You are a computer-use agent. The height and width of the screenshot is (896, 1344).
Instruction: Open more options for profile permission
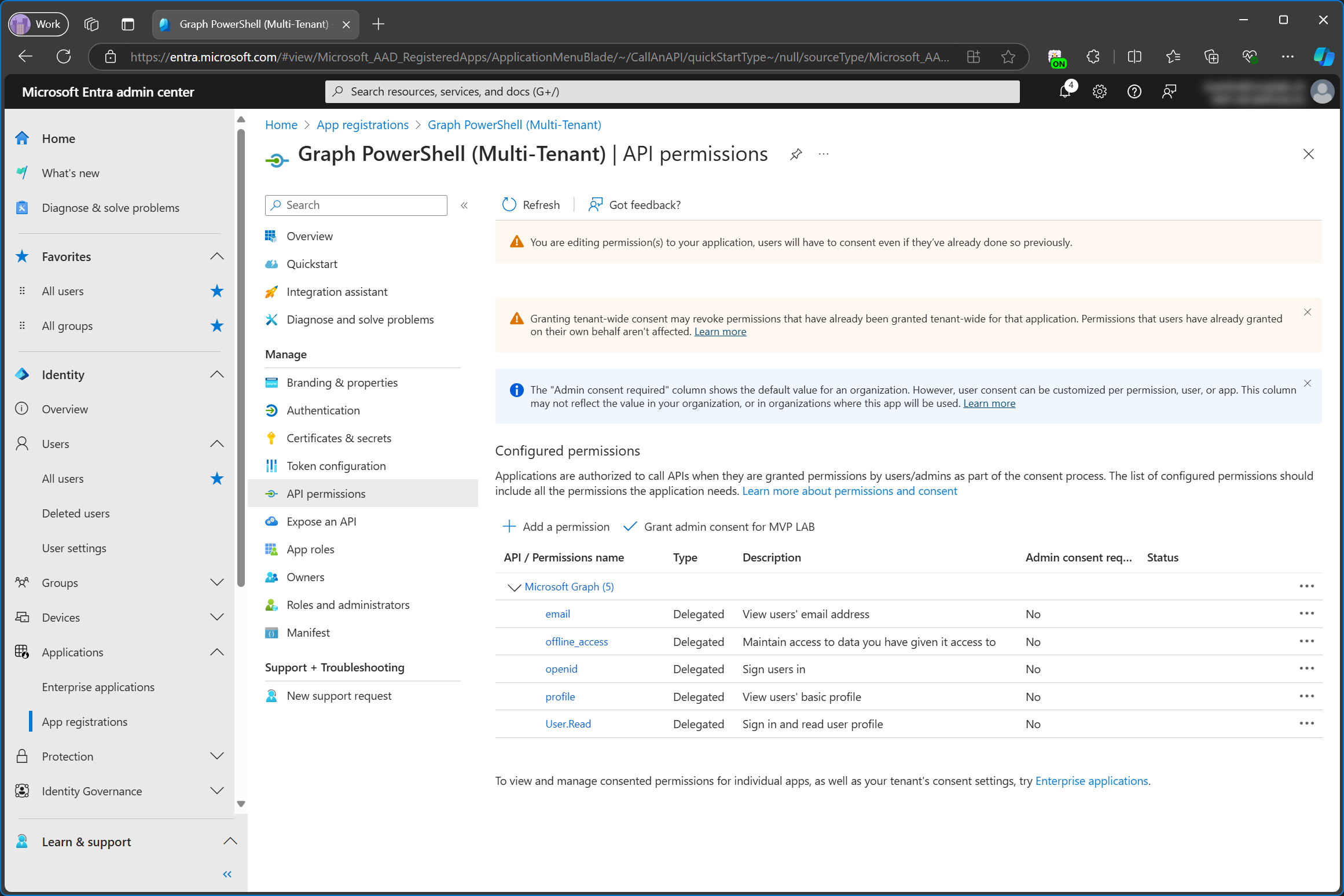[x=1307, y=696]
